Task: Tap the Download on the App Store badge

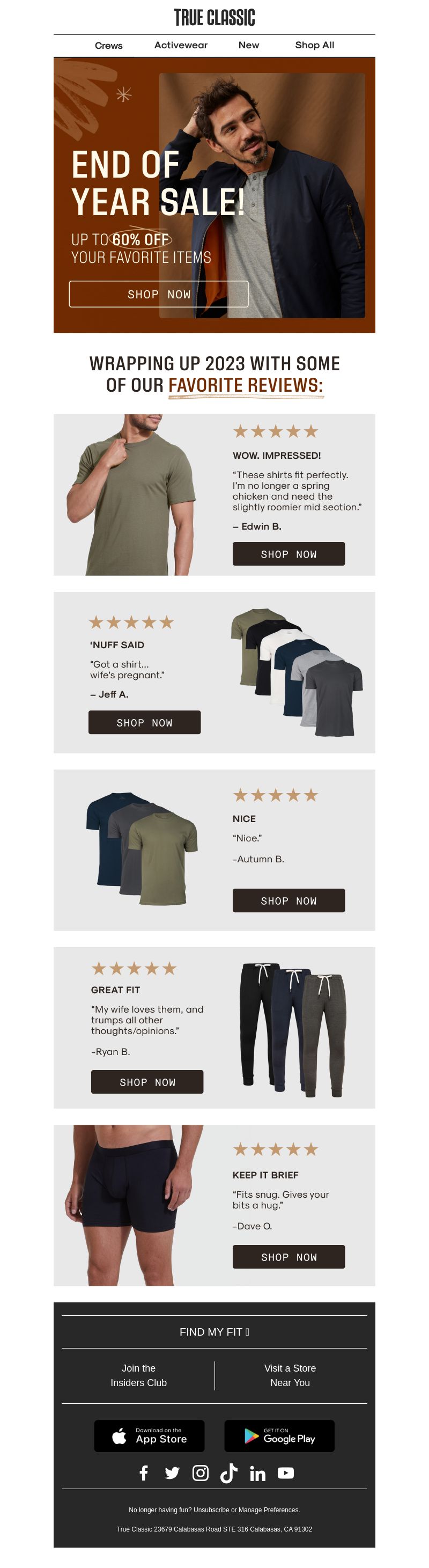Action: pos(149,1436)
